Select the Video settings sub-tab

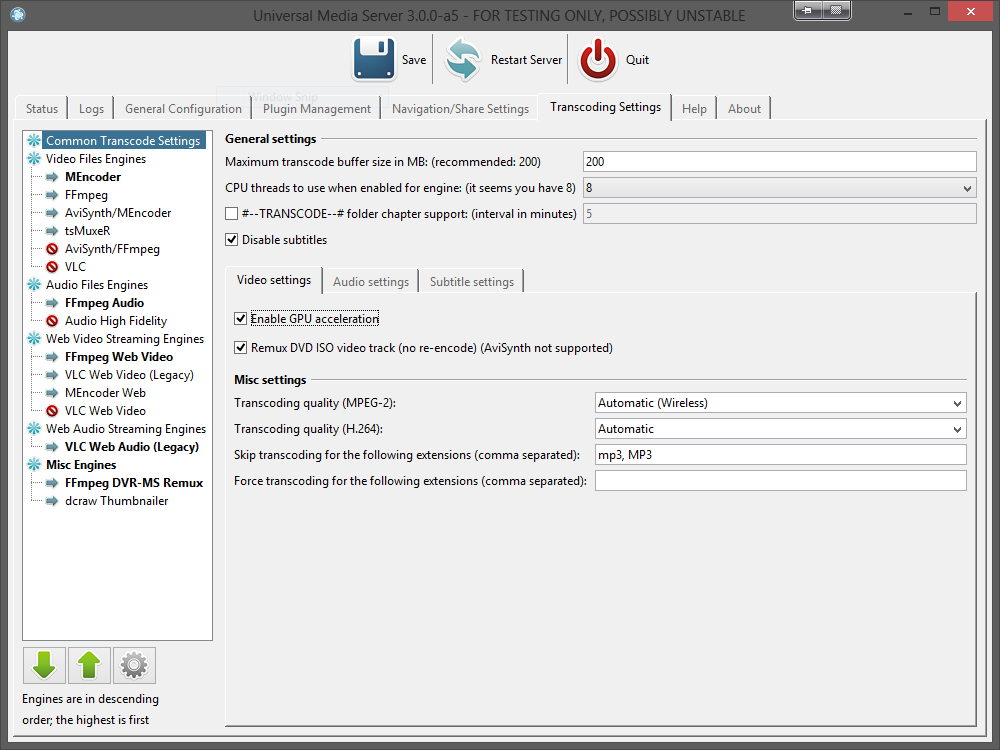(x=274, y=280)
